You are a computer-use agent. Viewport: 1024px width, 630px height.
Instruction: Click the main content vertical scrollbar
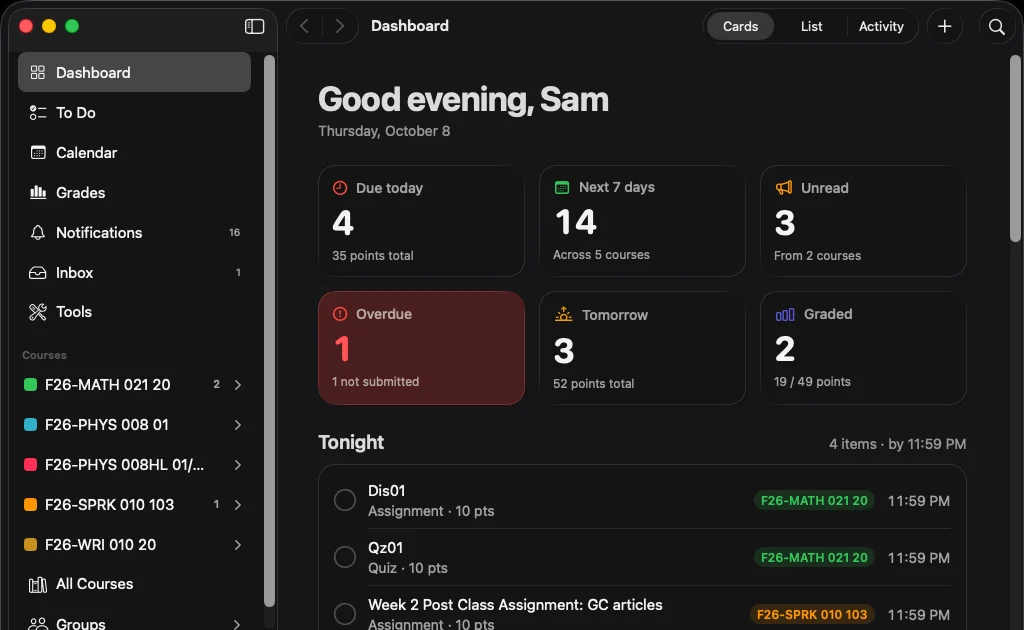tap(1016, 149)
